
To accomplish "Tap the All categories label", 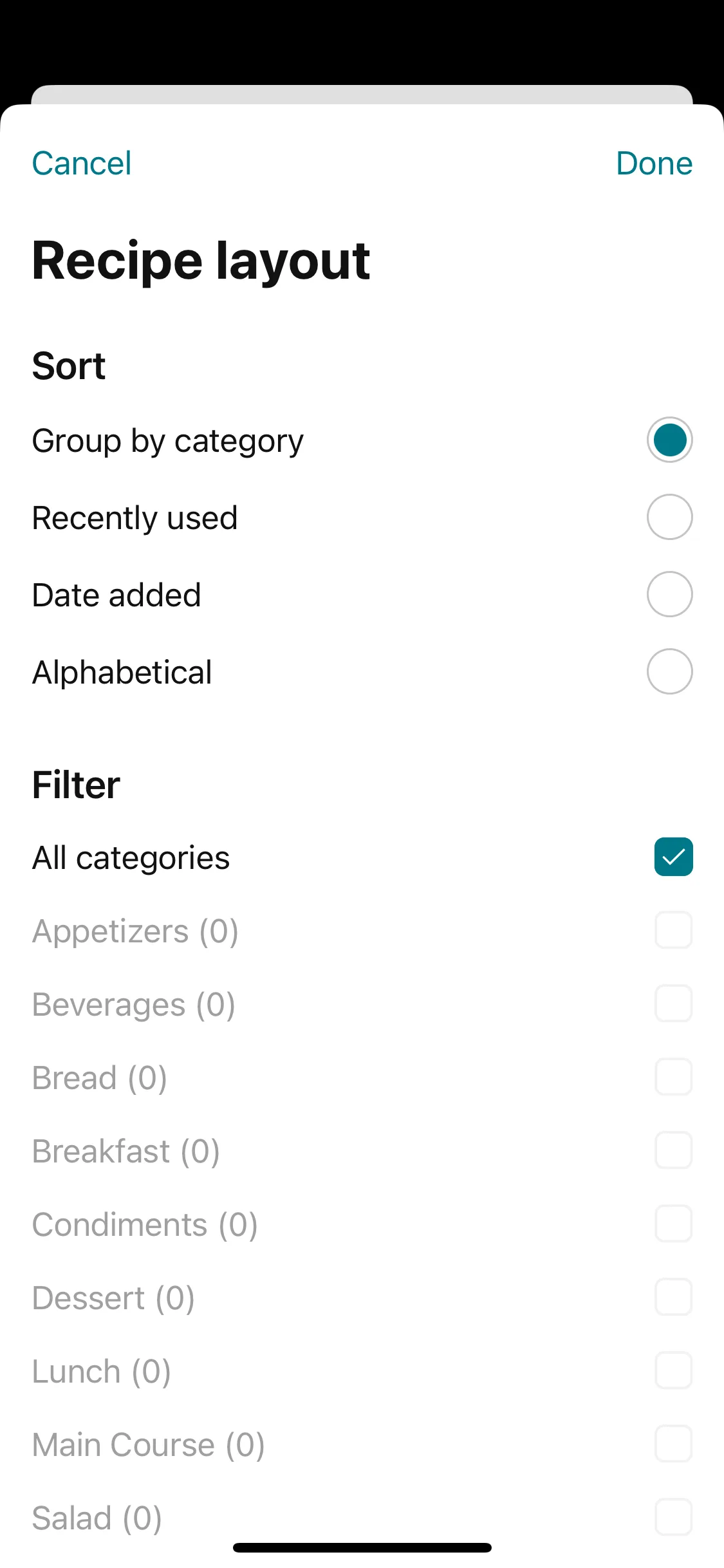I will coord(131,858).
